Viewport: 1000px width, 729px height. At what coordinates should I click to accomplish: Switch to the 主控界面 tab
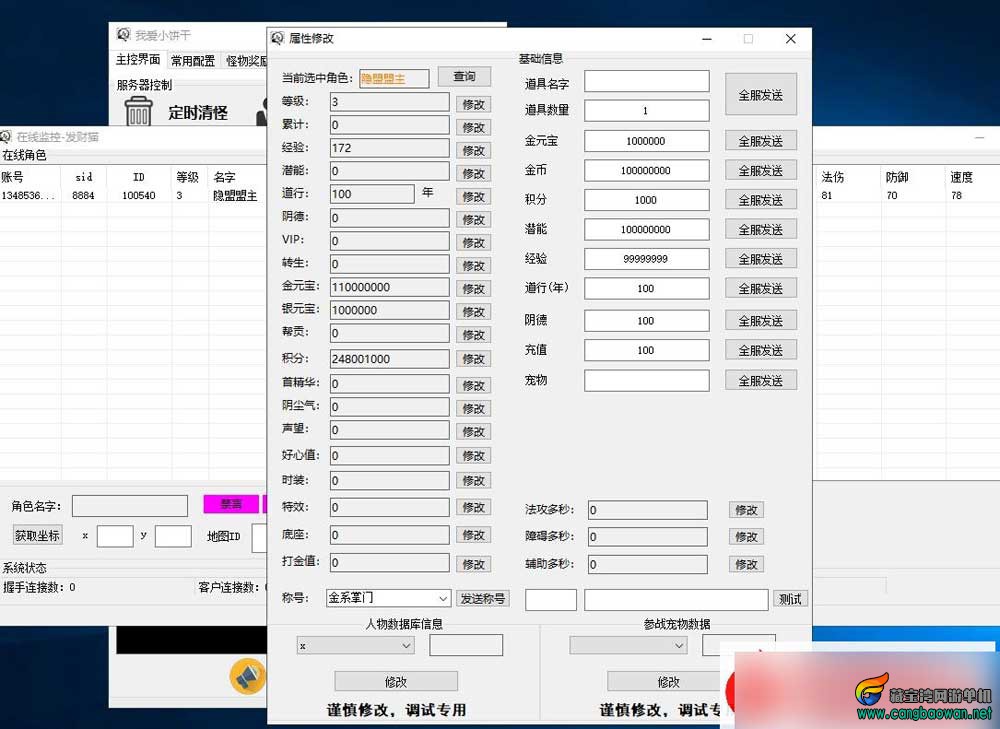click(138, 60)
